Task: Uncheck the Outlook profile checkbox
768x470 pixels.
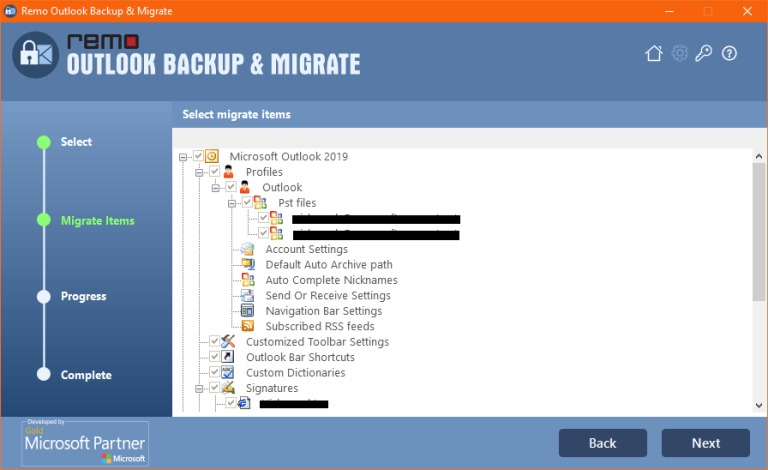Action: tap(231, 187)
